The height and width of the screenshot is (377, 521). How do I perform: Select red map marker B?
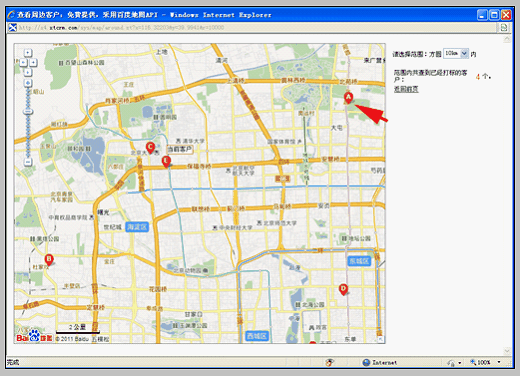[x=49, y=260]
